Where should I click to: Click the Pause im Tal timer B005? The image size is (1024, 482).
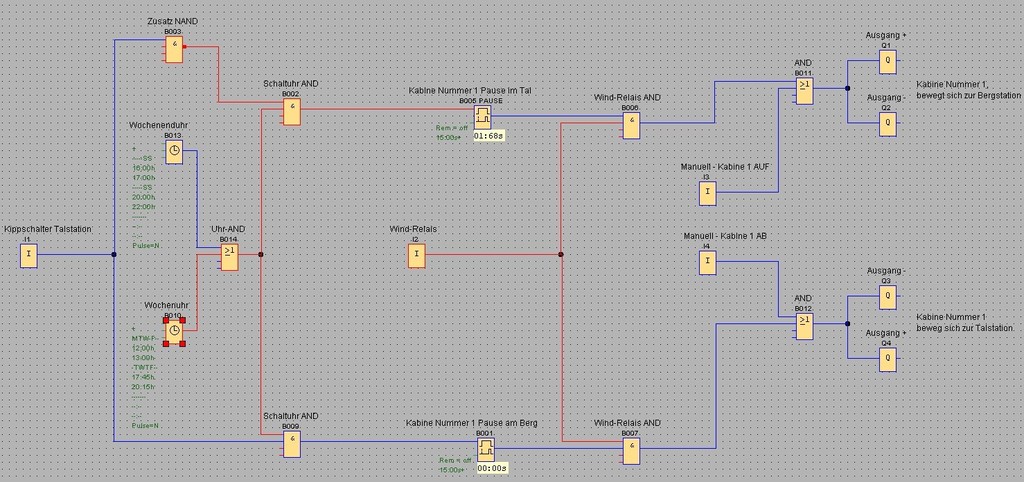point(483,117)
